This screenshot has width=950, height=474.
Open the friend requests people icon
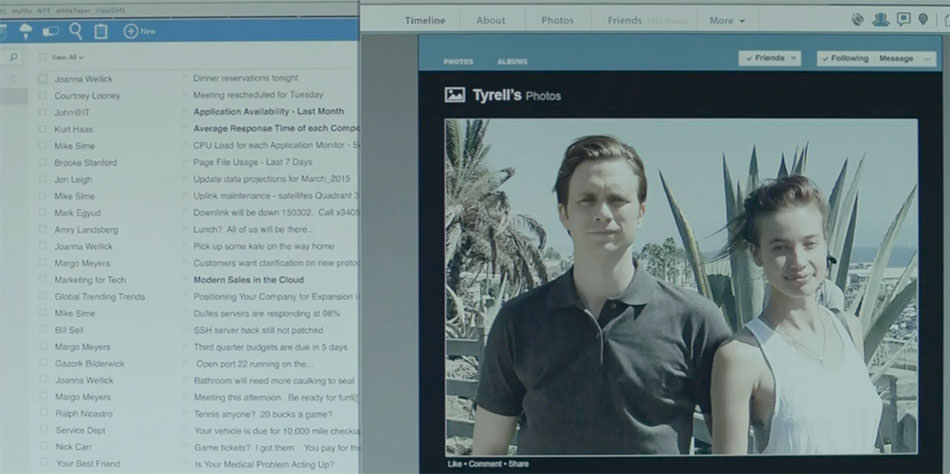tap(880, 19)
